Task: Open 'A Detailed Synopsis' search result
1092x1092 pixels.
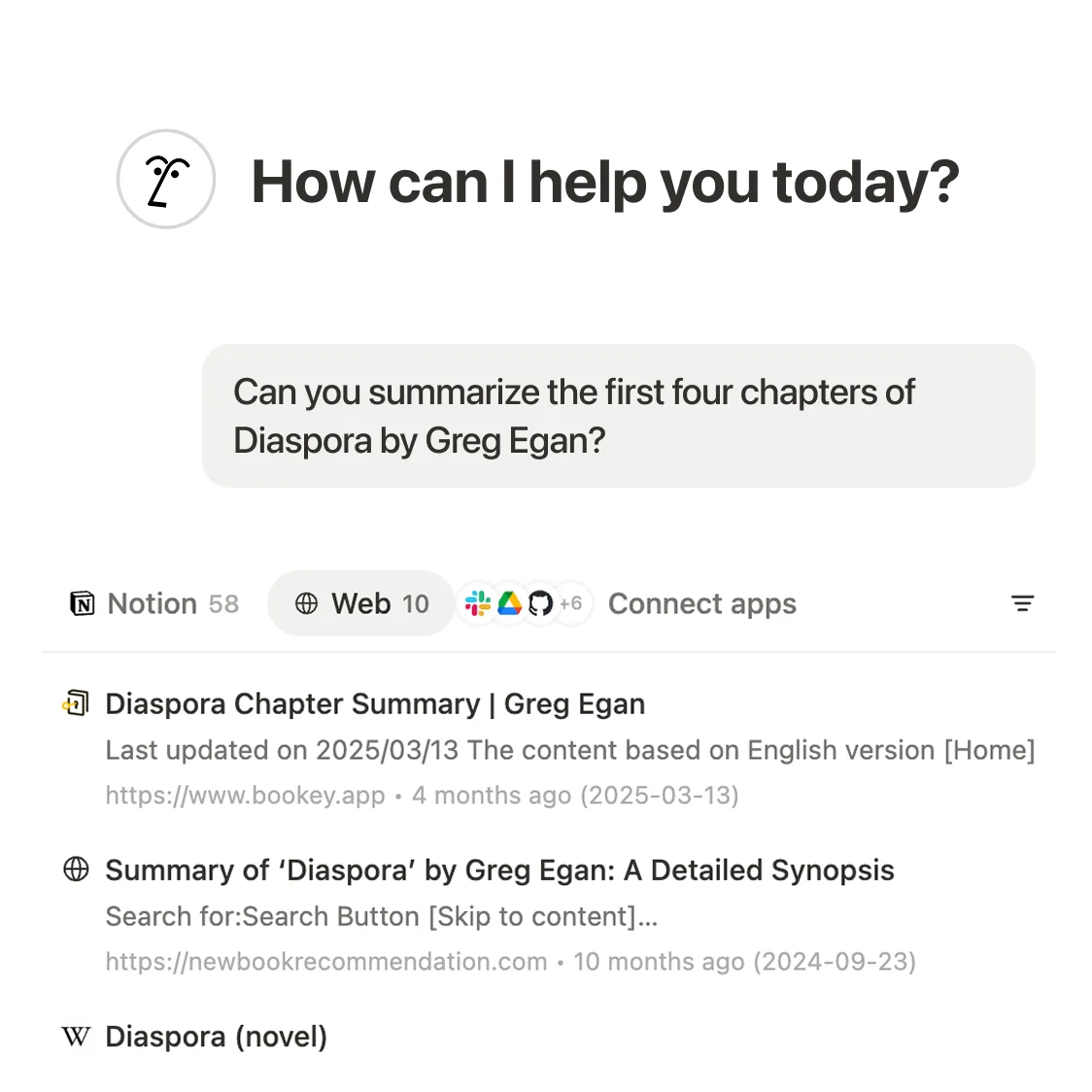Action: click(x=499, y=870)
